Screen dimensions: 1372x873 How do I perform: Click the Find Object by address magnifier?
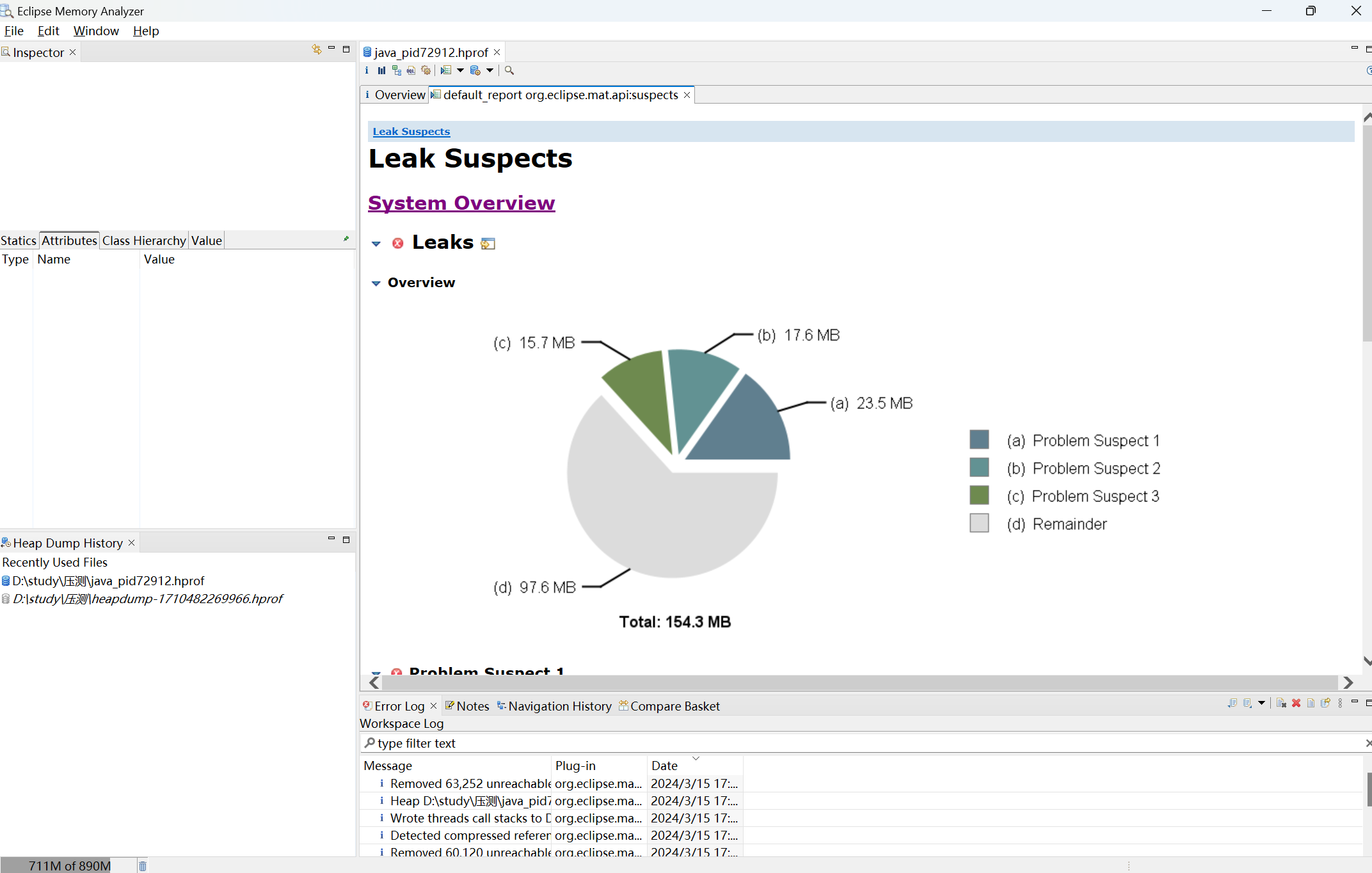[509, 70]
